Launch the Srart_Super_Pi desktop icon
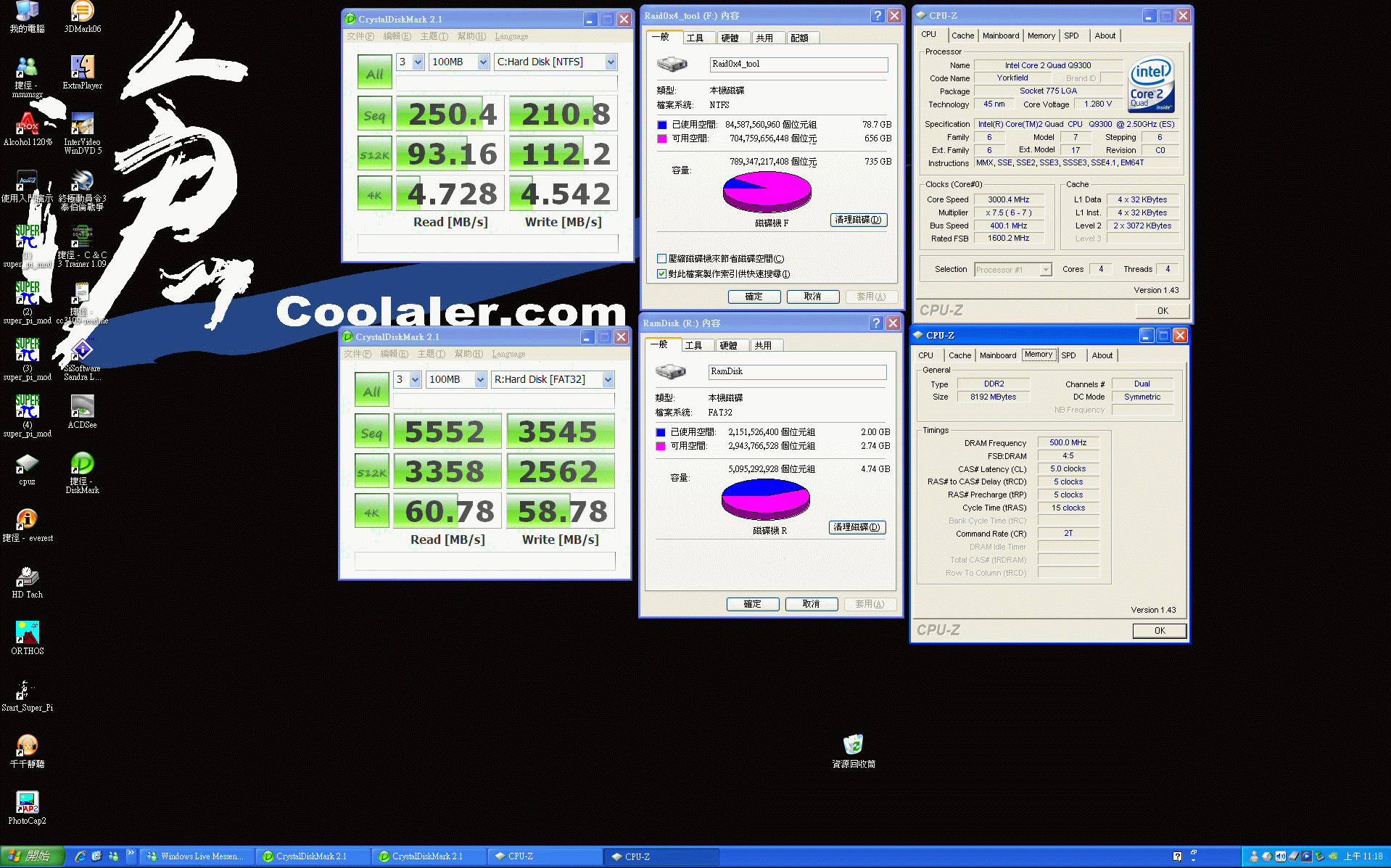Screen dimensions: 1391x868 tap(28, 695)
